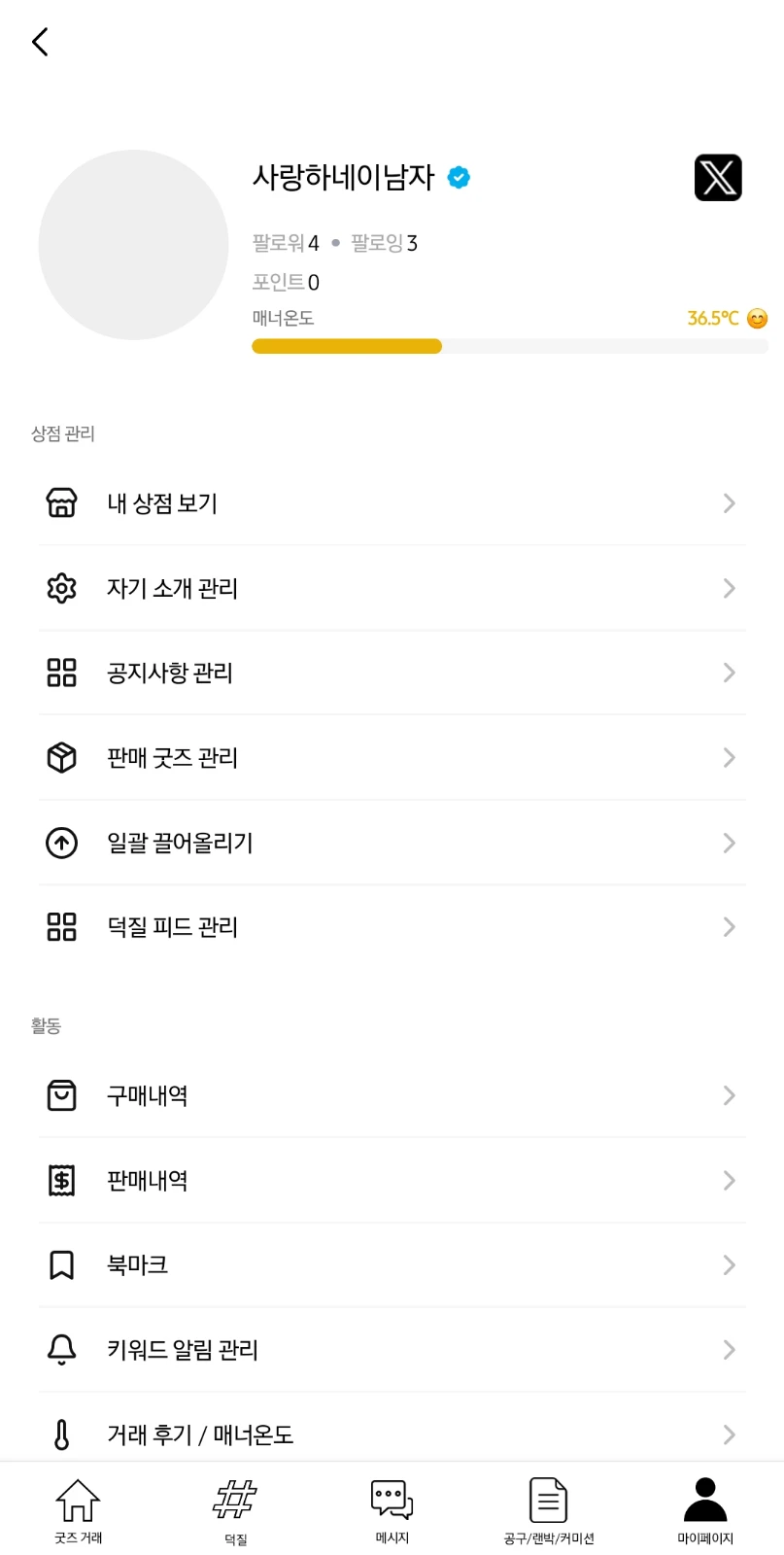The image size is (784, 1555).
Task: Tap the bell icon for 키워드 알림 관리
Action: coord(61,1350)
